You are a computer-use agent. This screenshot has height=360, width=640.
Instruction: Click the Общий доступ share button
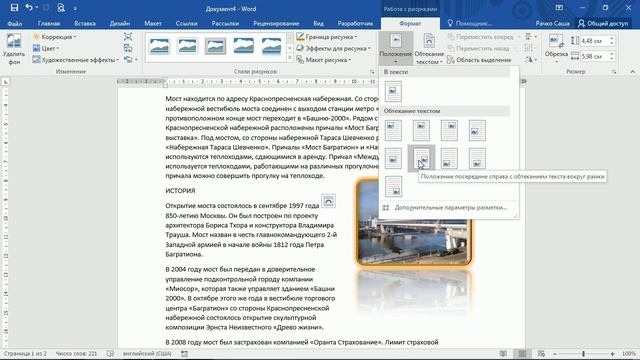pyautogui.click(x=603, y=23)
